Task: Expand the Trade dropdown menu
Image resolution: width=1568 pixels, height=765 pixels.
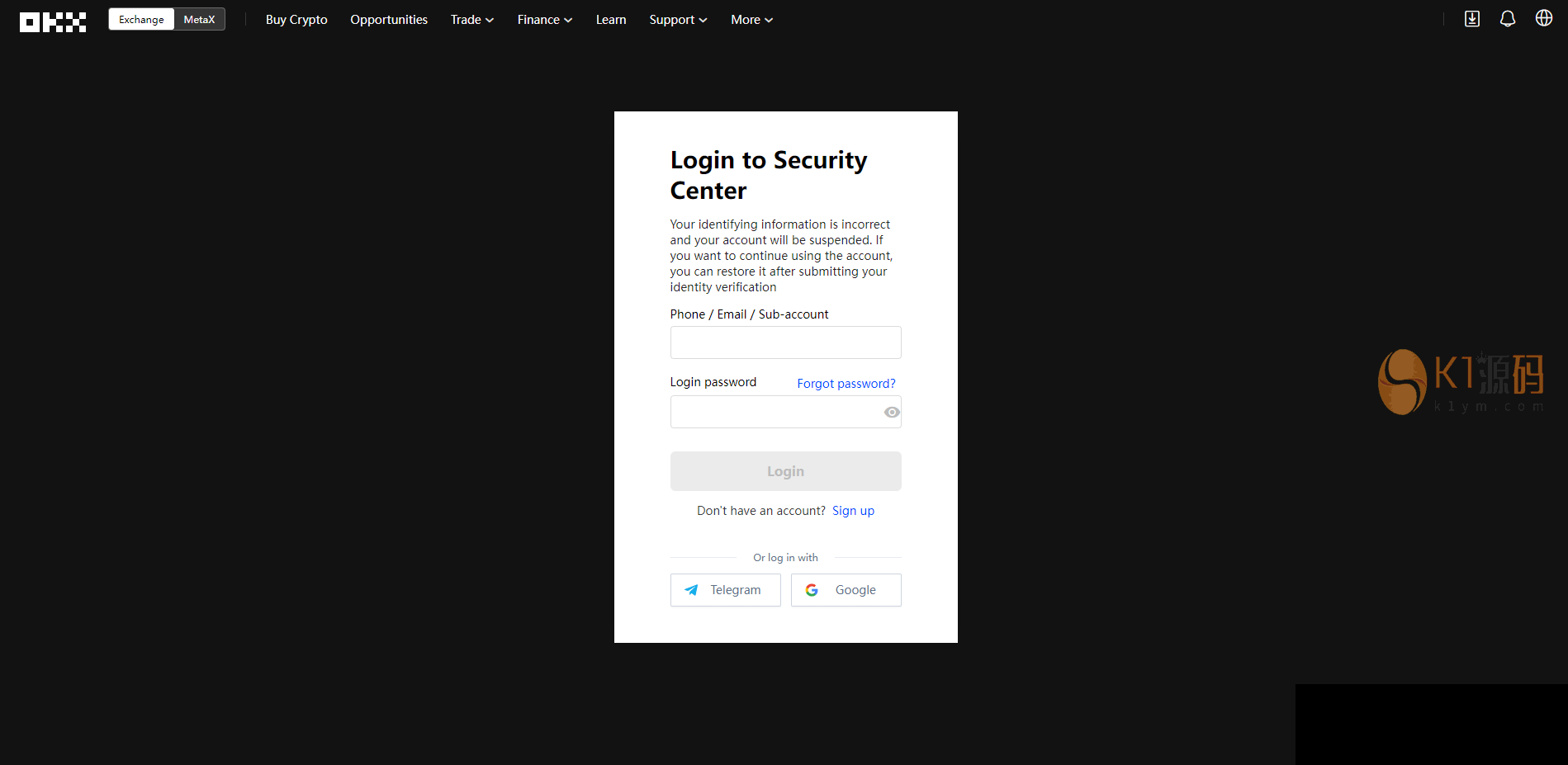Action: coord(471,20)
